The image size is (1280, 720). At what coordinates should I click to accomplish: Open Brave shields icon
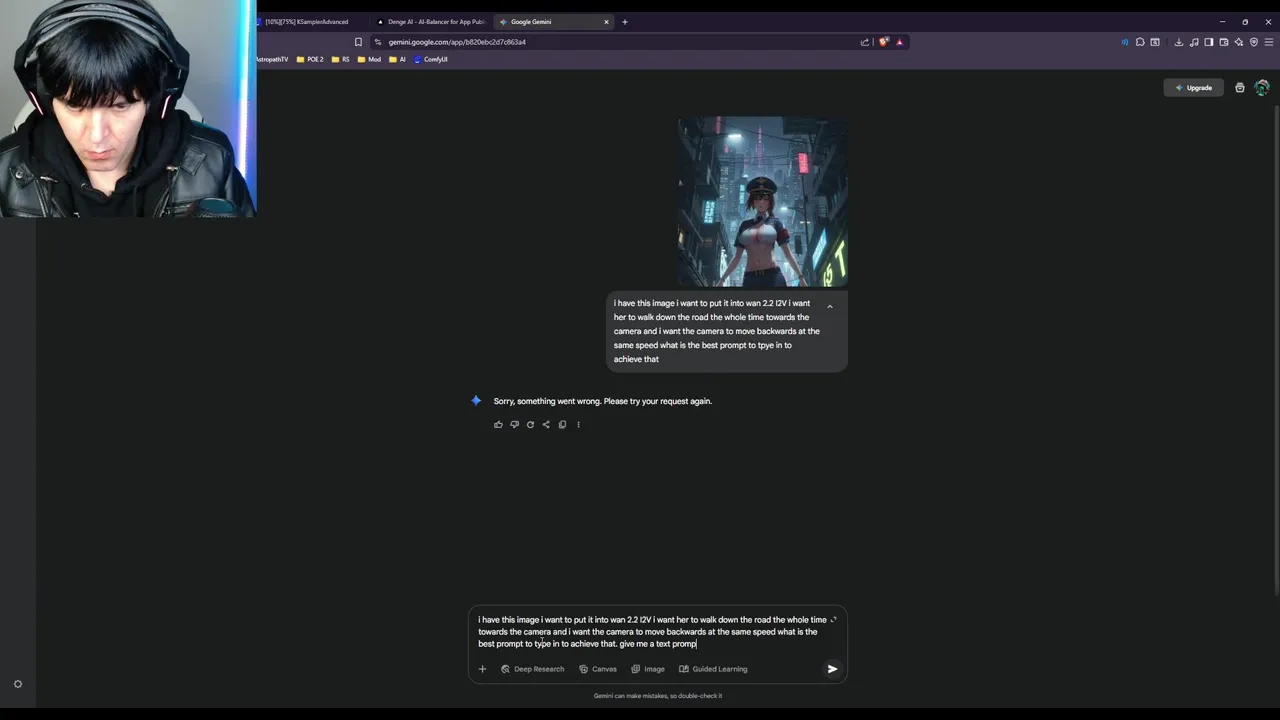(883, 42)
